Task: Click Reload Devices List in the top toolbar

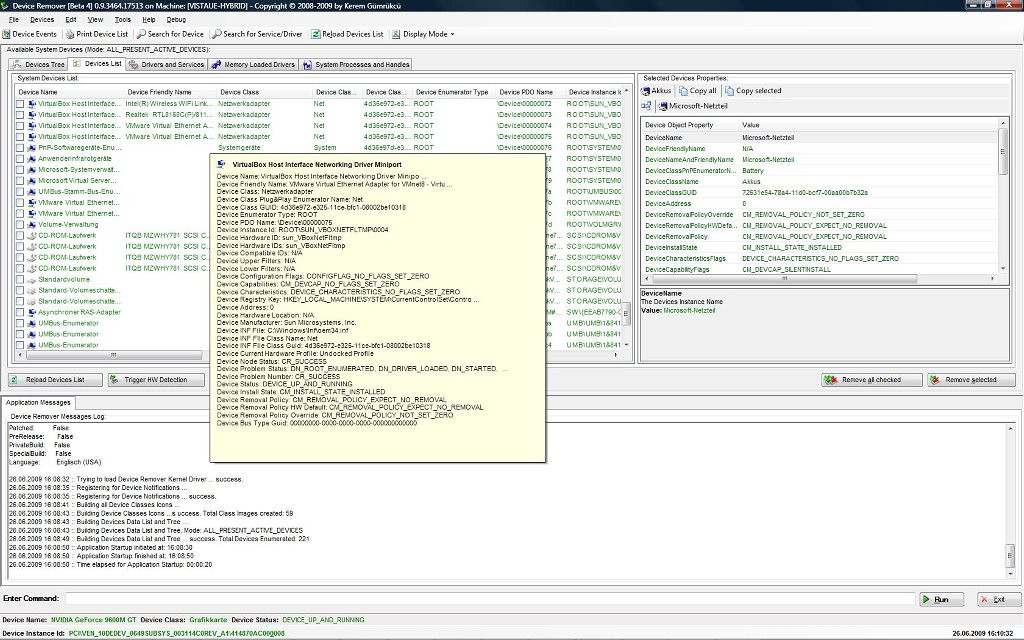Action: [347, 34]
